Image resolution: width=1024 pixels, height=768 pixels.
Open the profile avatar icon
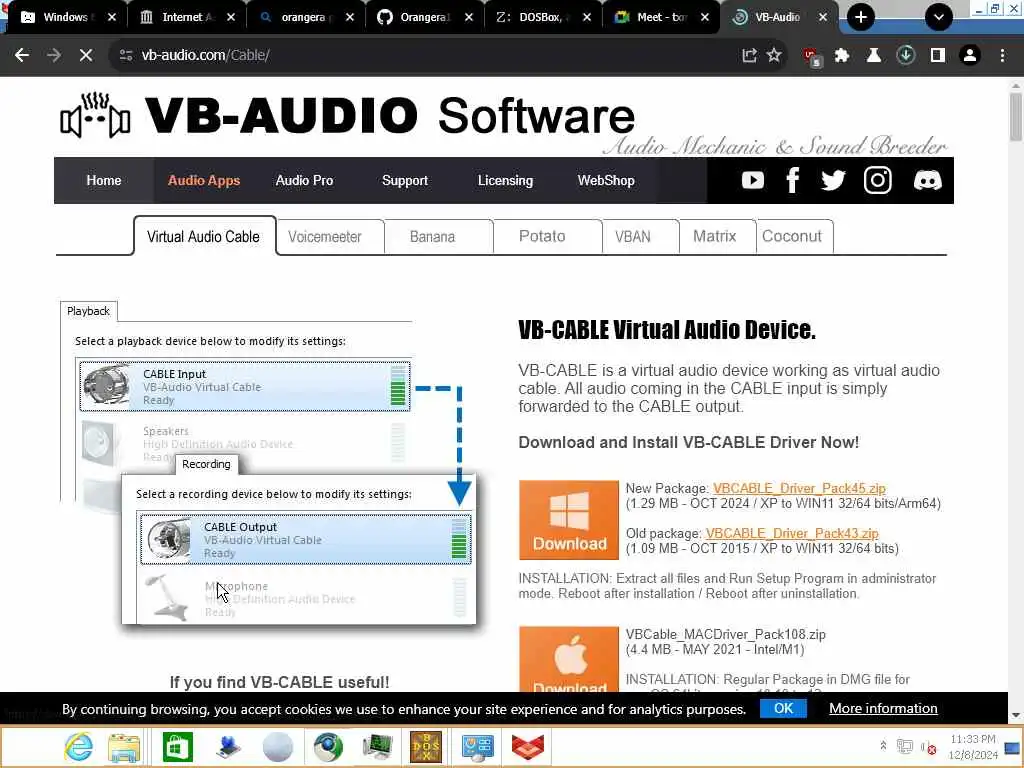coord(970,55)
